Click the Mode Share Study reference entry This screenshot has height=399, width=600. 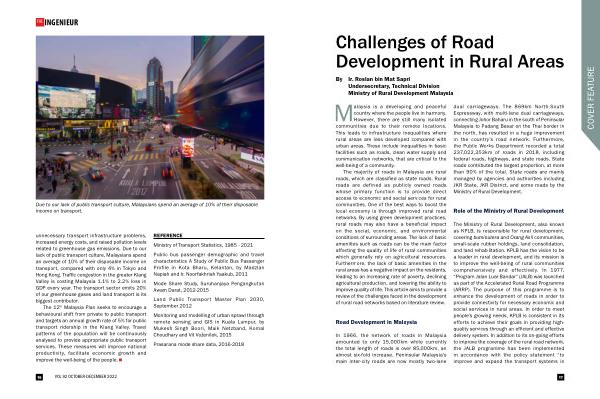209,287
